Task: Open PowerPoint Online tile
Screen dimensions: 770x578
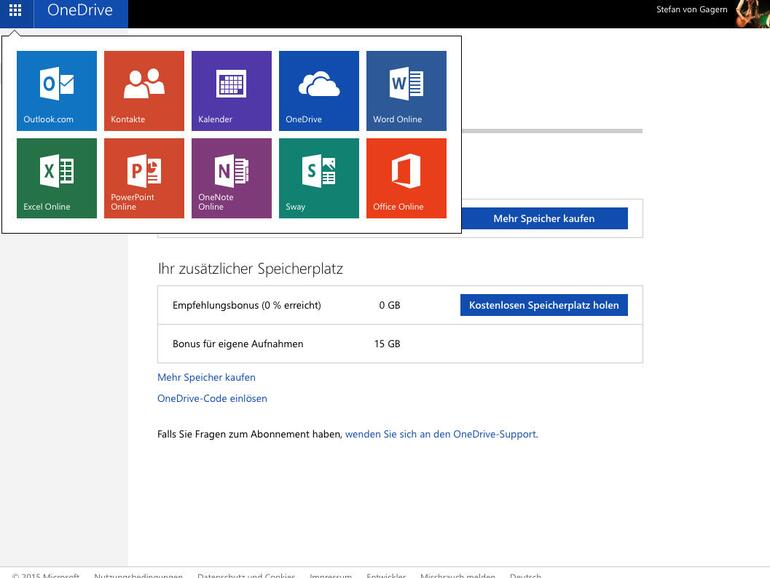Action: coord(144,178)
